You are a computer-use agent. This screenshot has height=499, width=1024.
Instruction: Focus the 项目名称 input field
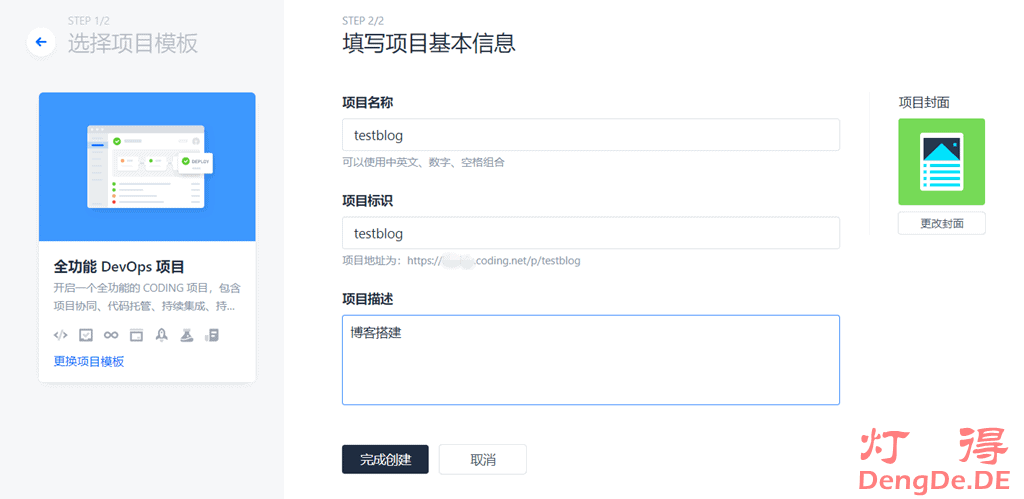pos(590,135)
